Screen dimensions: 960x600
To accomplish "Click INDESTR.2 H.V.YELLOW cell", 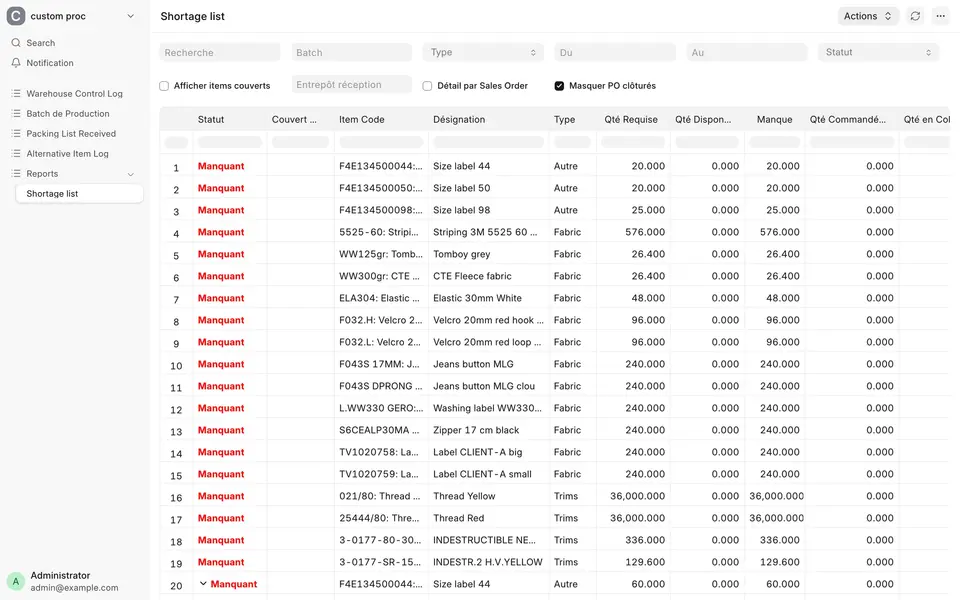I will pyautogui.click(x=488, y=563).
